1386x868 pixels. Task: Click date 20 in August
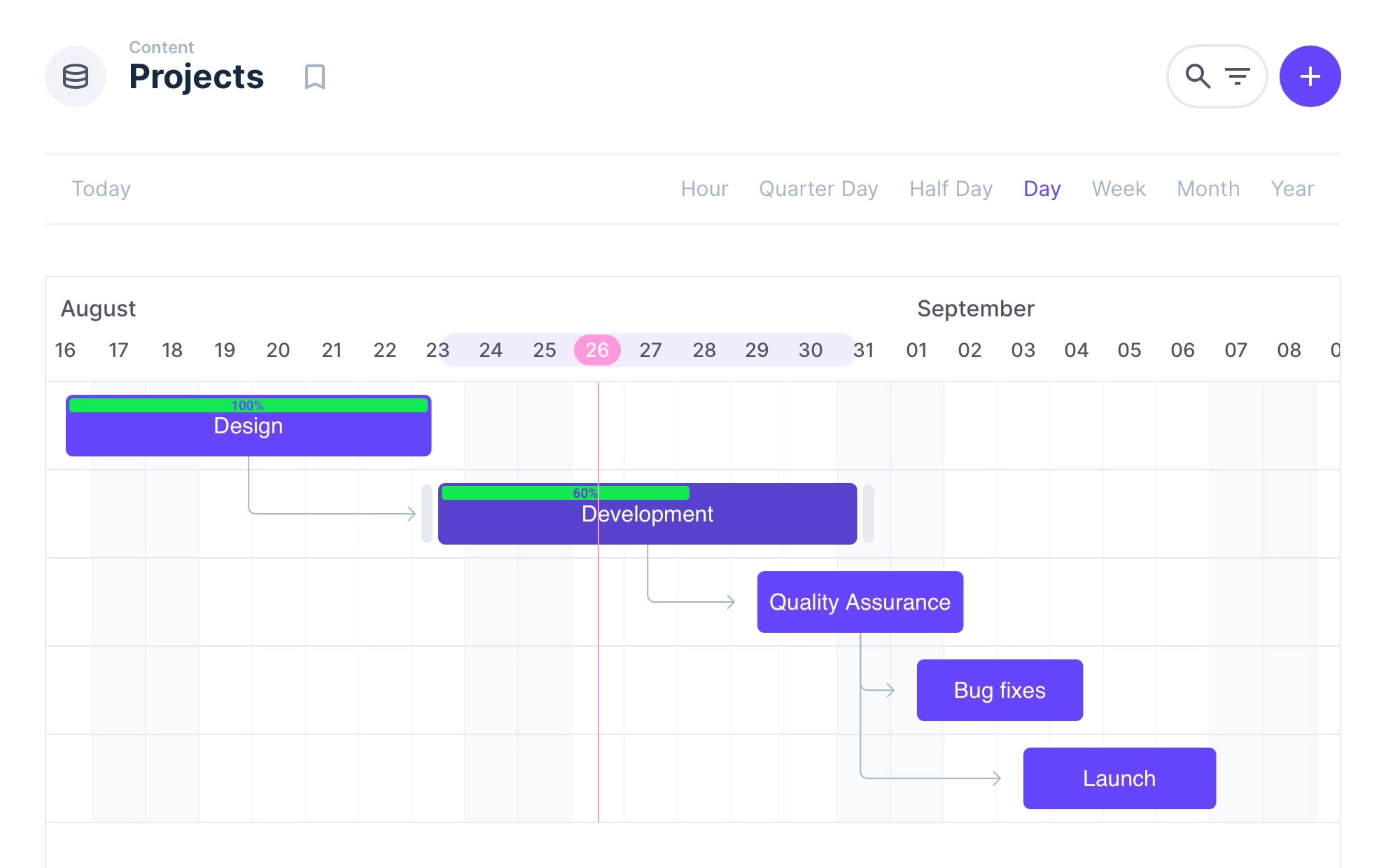click(x=278, y=350)
